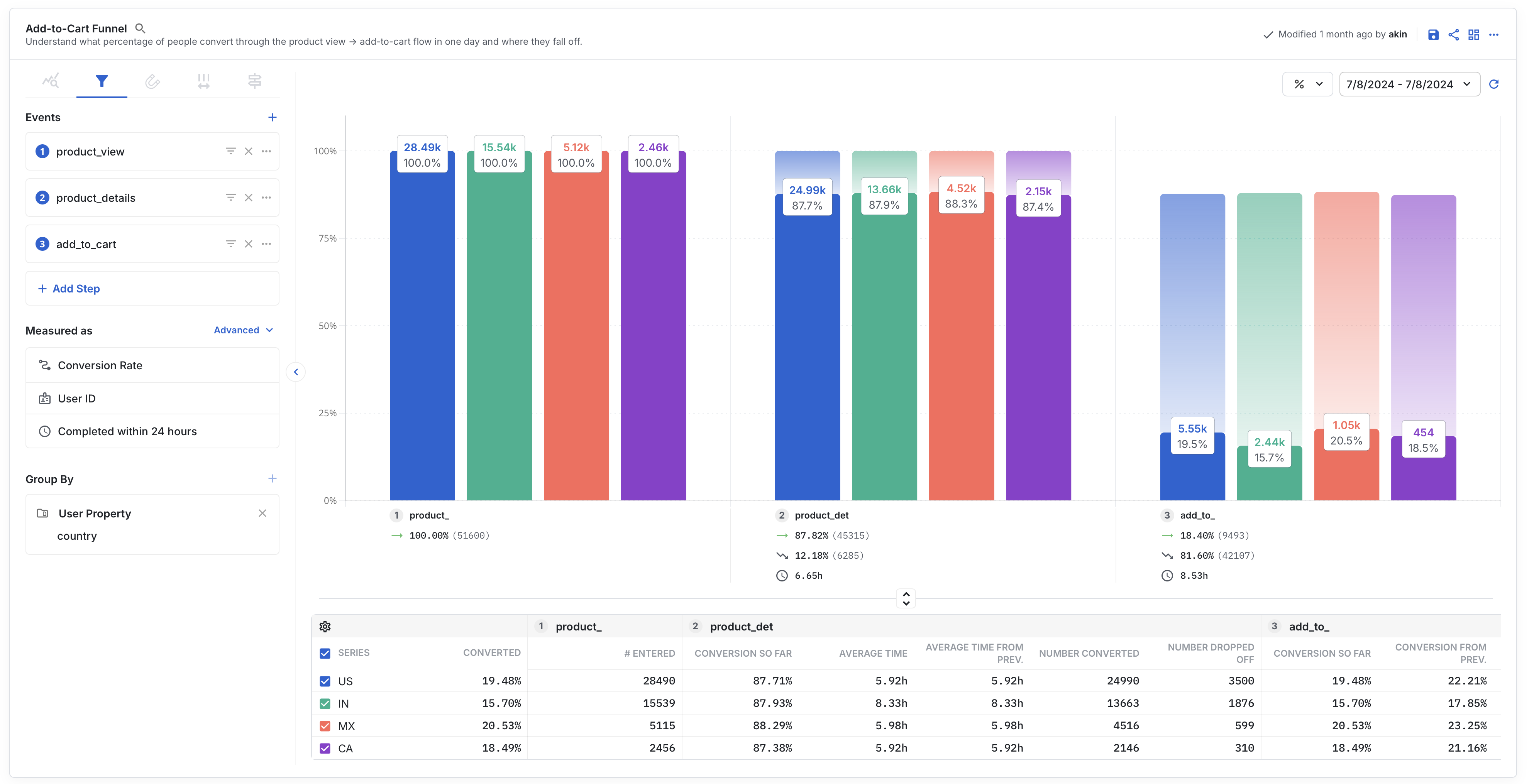1534x784 pixels.
Task: Click the 5.55k US add_to_cart label
Action: pos(1192,436)
